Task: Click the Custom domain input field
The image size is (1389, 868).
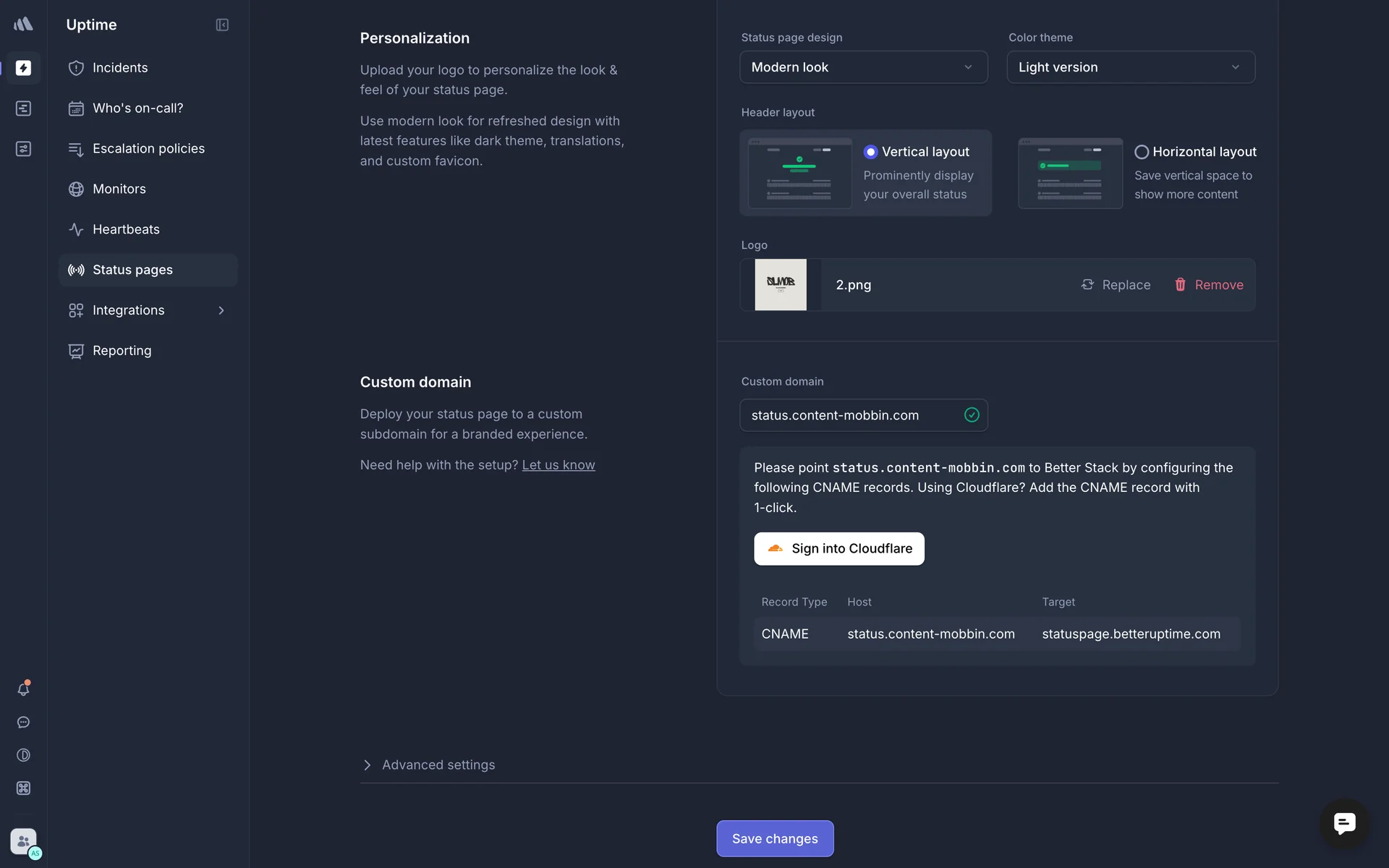Action: (854, 415)
